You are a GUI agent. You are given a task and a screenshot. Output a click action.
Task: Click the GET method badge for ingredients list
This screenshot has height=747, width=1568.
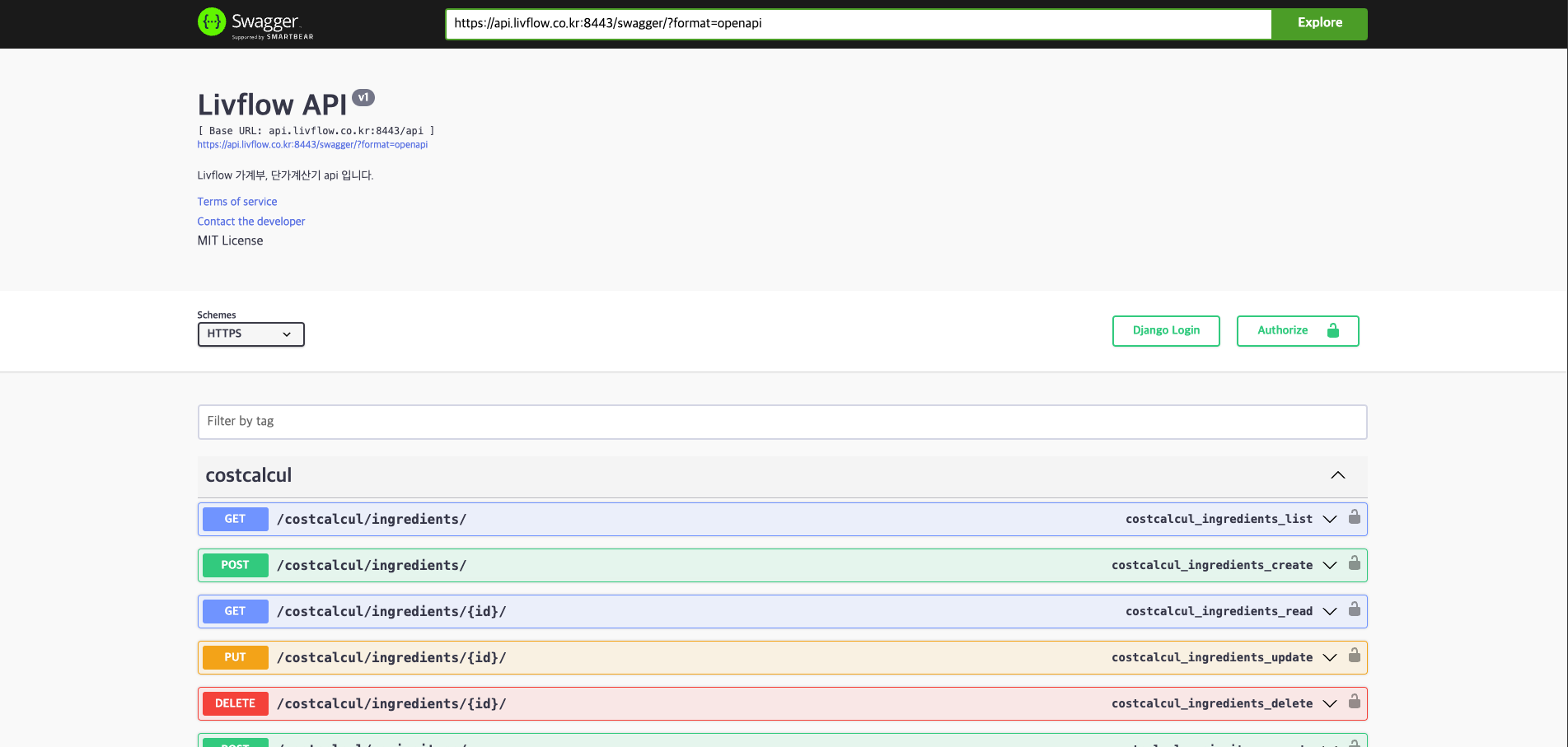[x=236, y=519]
